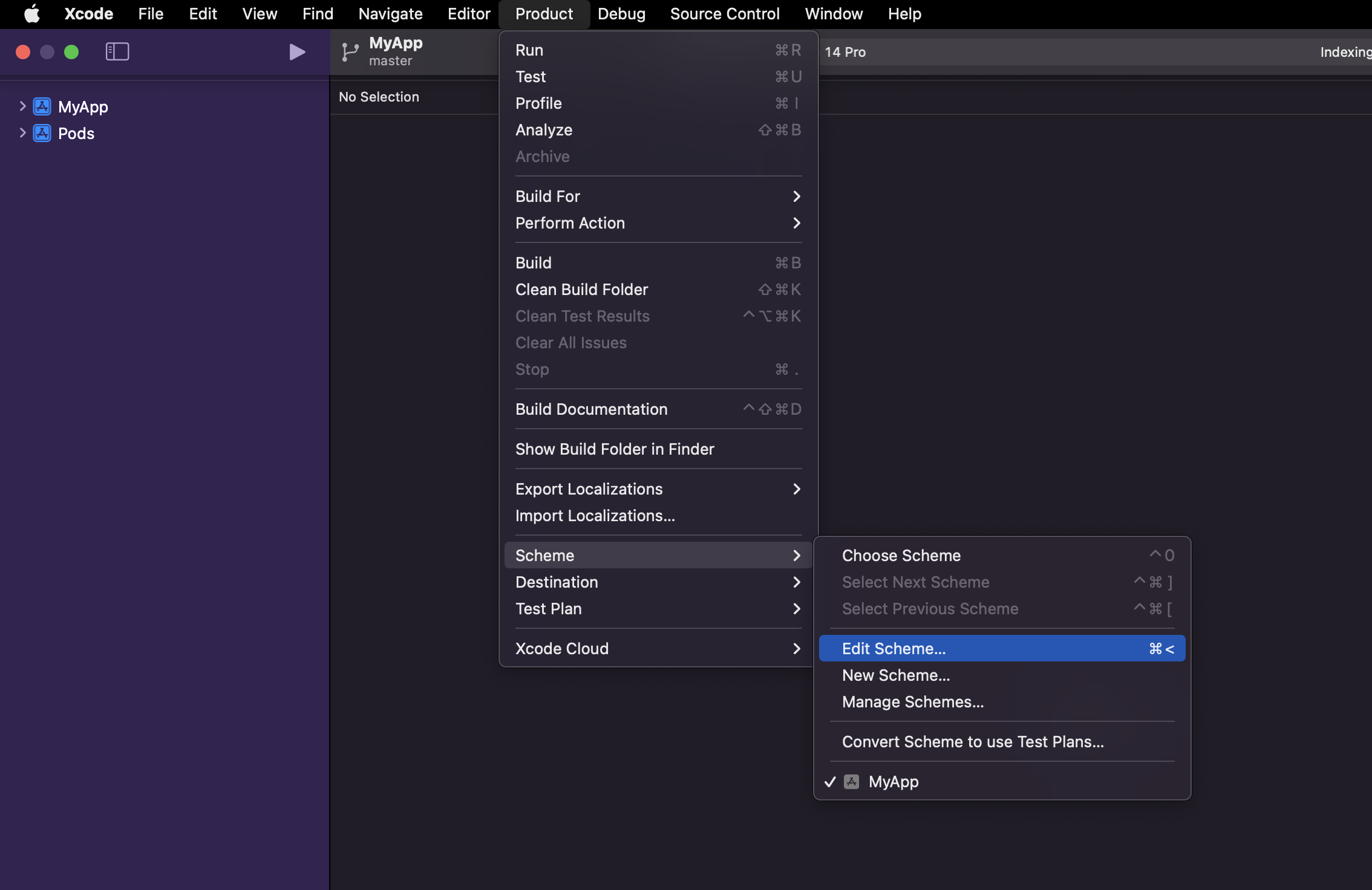Open the Window menu
Image resolution: width=1372 pixels, height=890 pixels.
[834, 14]
